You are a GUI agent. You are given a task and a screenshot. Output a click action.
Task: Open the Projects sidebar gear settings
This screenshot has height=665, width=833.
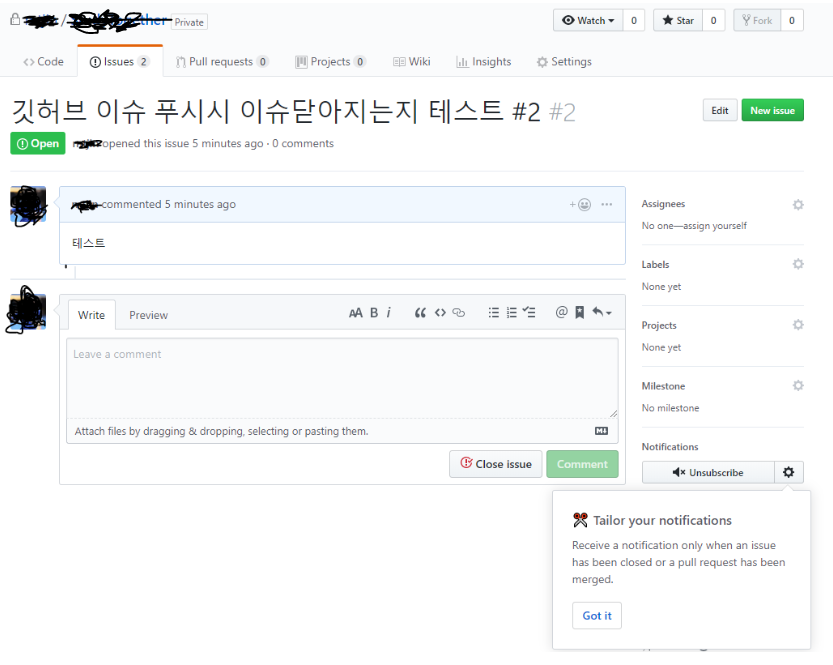[x=798, y=325]
